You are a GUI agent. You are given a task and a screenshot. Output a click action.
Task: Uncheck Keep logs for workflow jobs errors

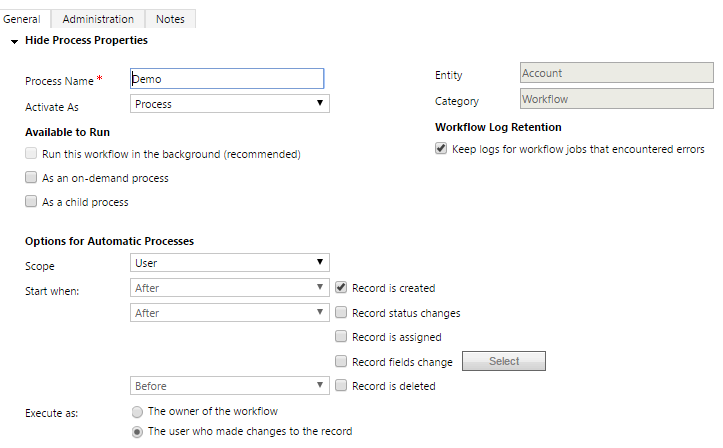pos(441,148)
